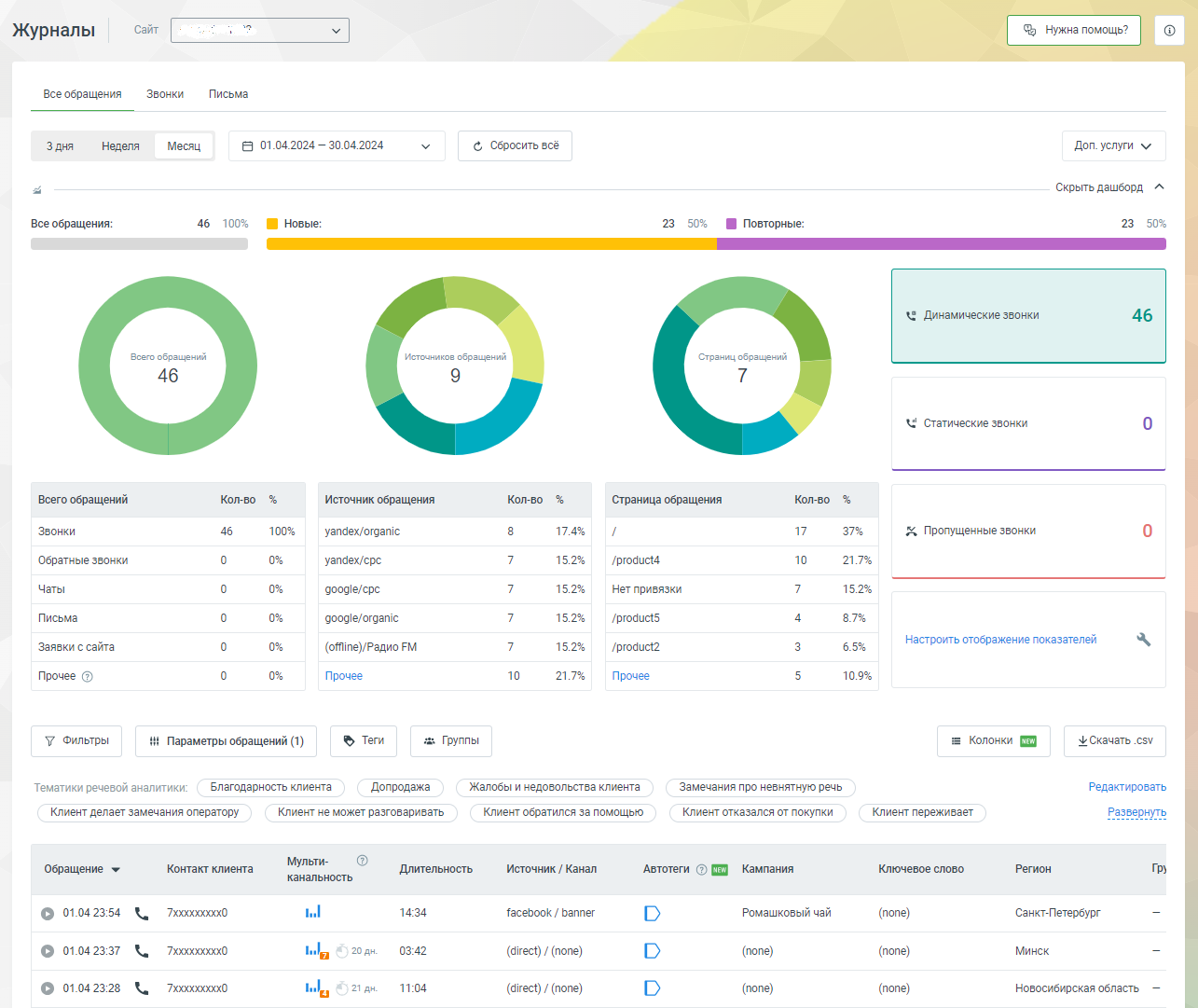The width and height of the screenshot is (1198, 1008).
Task: Toggle Клиент переживает topic chip
Action: click(922, 813)
